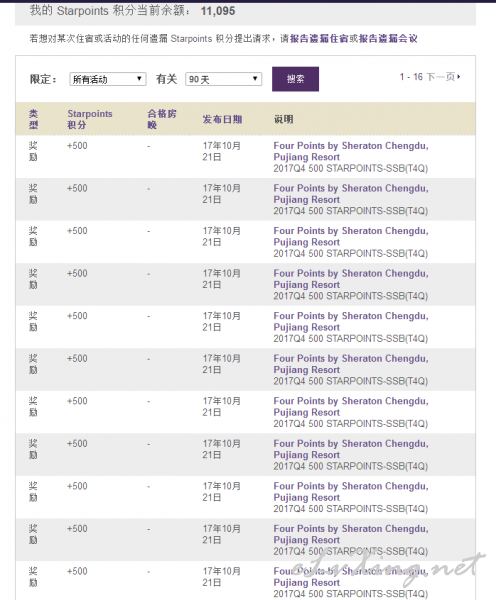Open third row Four Points Sheraton Chengdu link
This screenshot has height=600, width=496.
[x=351, y=236]
